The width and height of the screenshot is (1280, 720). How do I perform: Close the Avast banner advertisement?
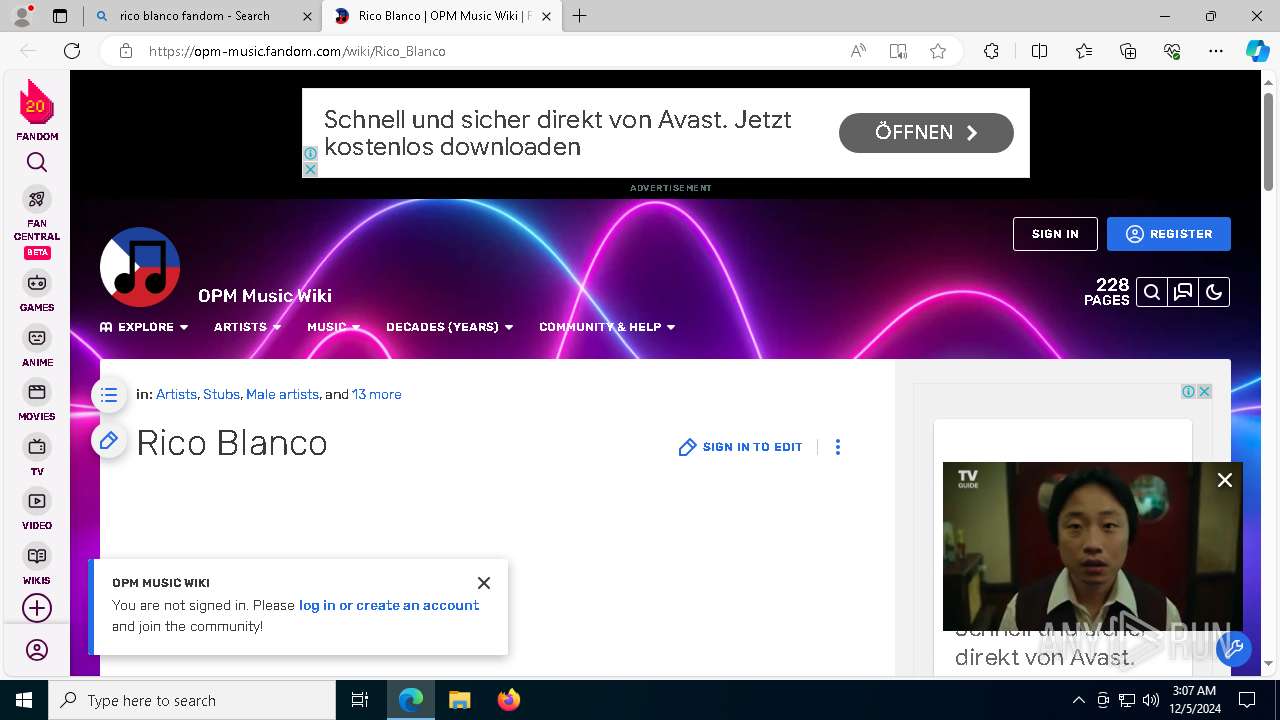coord(310,170)
